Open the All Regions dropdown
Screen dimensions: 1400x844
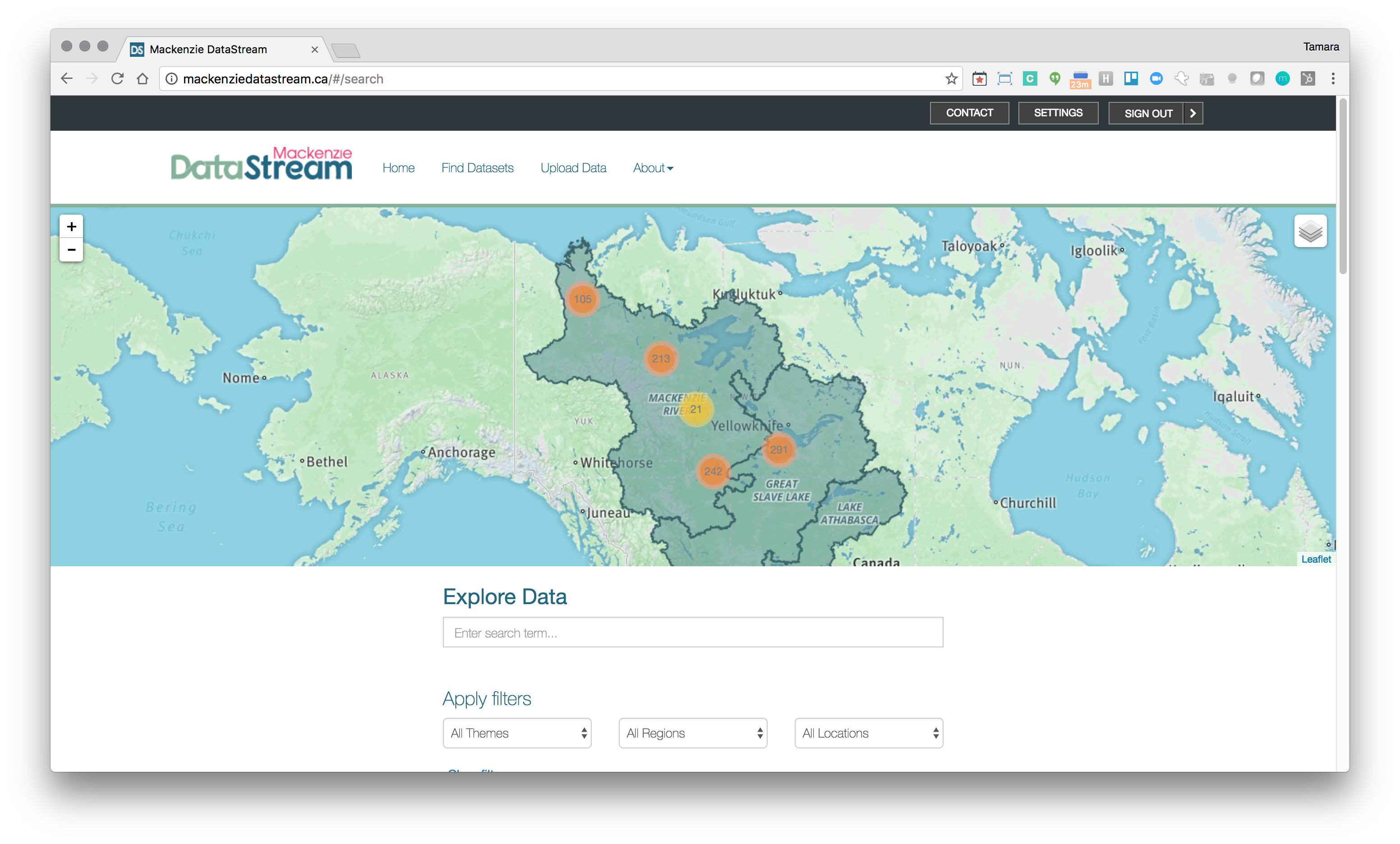click(693, 733)
